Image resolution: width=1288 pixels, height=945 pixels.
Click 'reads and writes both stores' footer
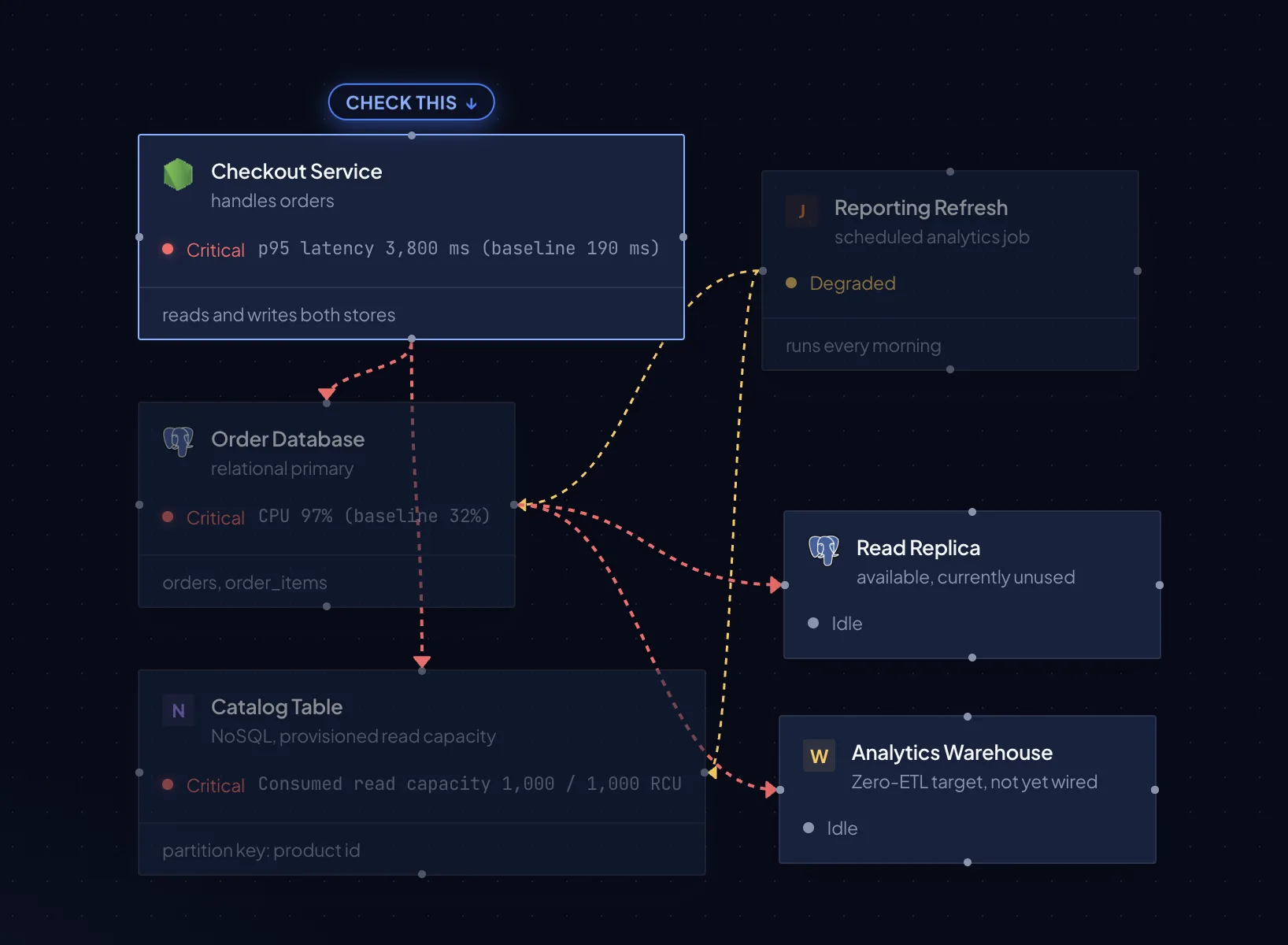click(279, 315)
